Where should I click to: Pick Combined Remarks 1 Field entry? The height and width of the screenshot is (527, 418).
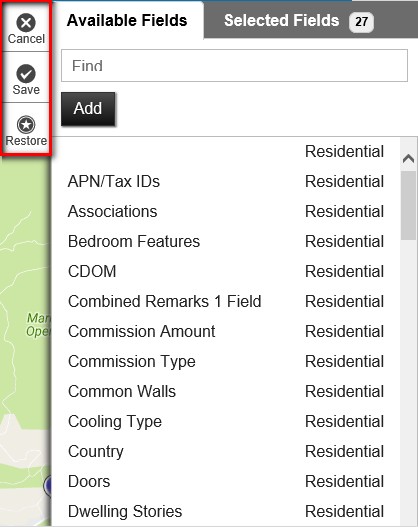225,301
